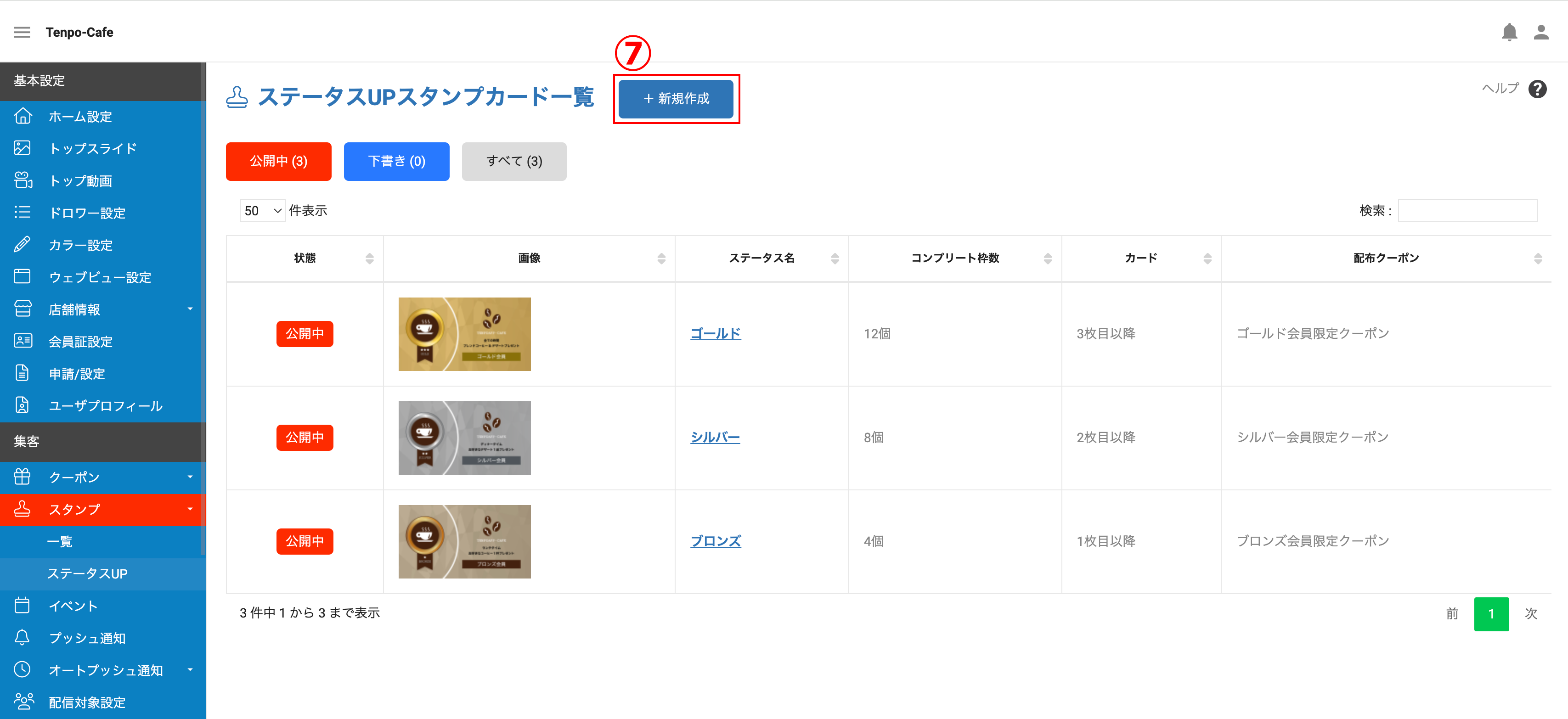Click the シルバー card thumbnail image
The height and width of the screenshot is (719, 1568).
464,438
